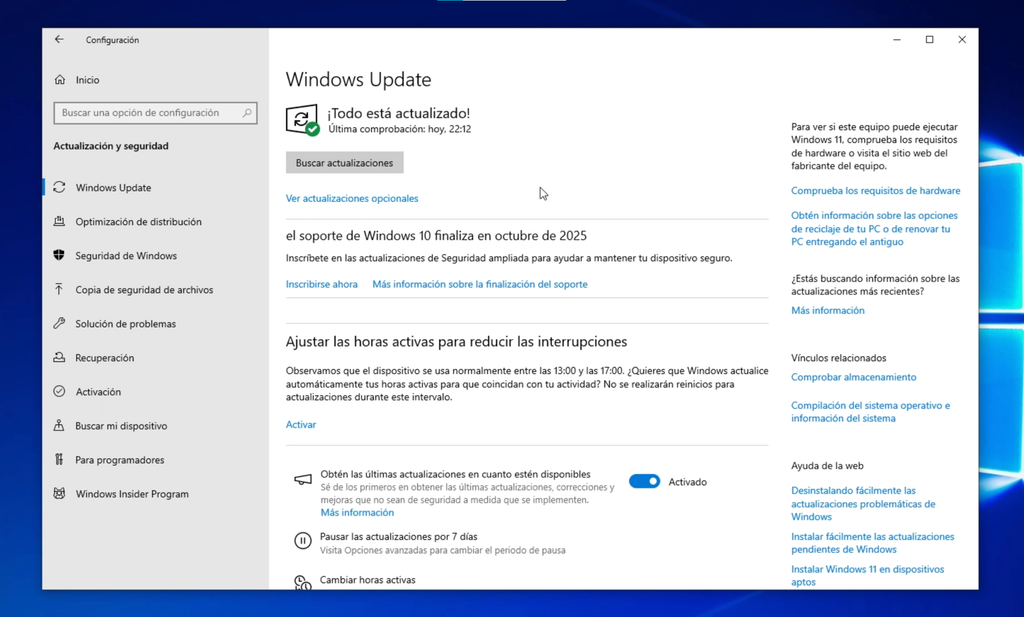Open the Activación section
The height and width of the screenshot is (617, 1024).
[x=98, y=392]
